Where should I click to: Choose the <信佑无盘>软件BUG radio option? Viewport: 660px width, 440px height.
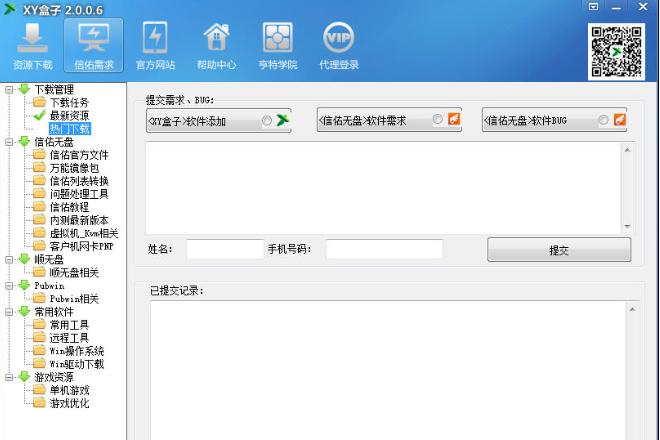coord(603,120)
